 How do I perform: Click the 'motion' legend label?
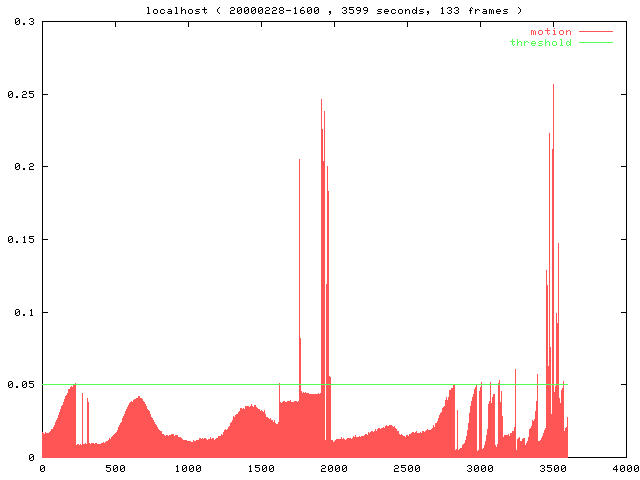pos(550,32)
